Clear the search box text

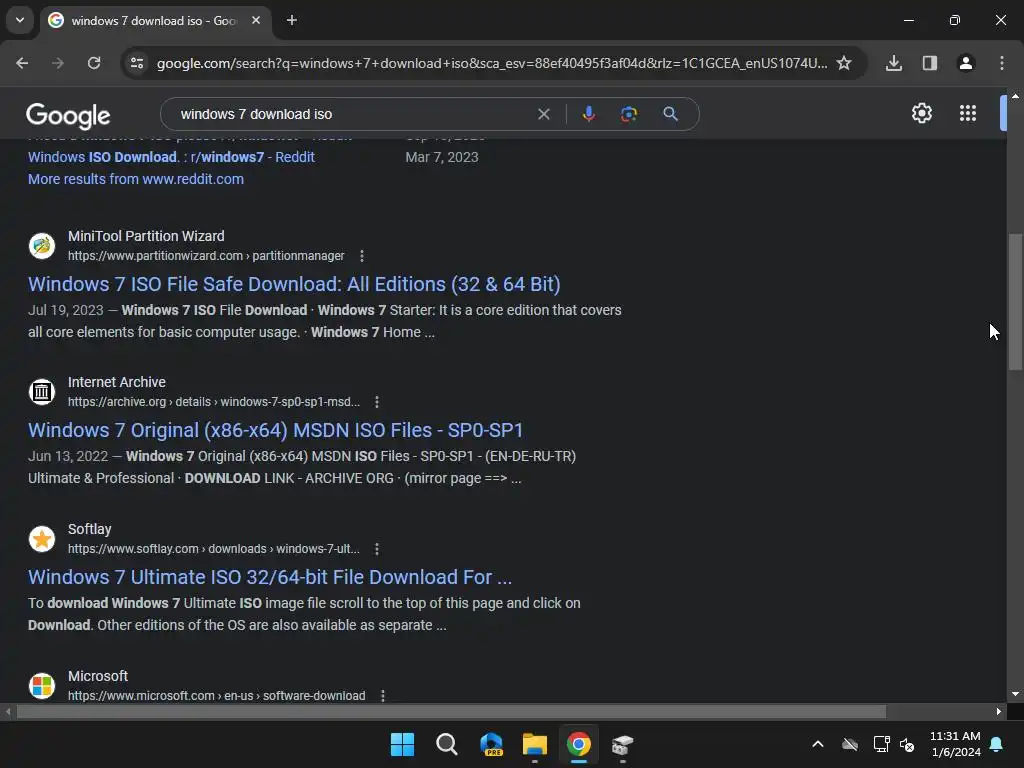[543, 114]
